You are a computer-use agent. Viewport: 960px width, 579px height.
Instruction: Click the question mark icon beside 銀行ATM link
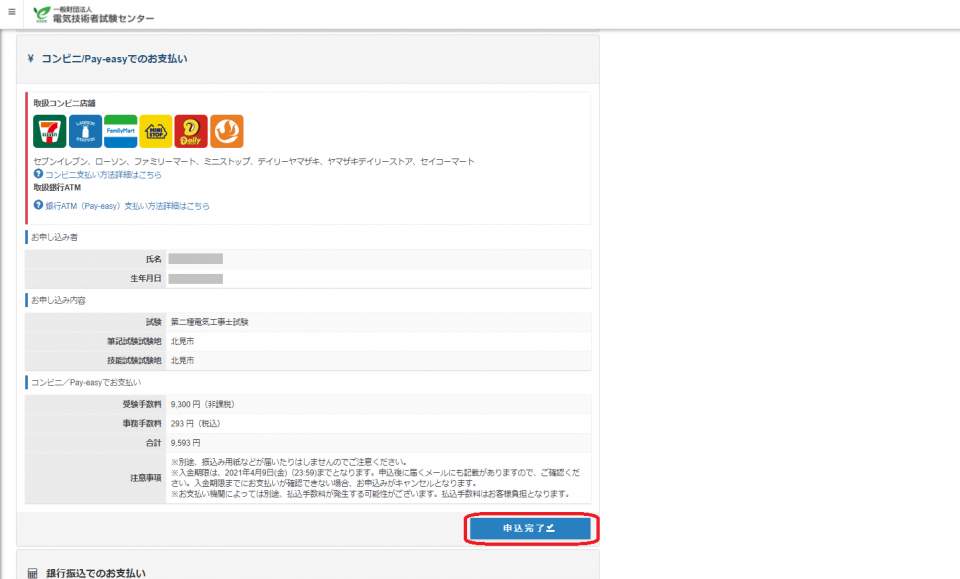[38, 205]
